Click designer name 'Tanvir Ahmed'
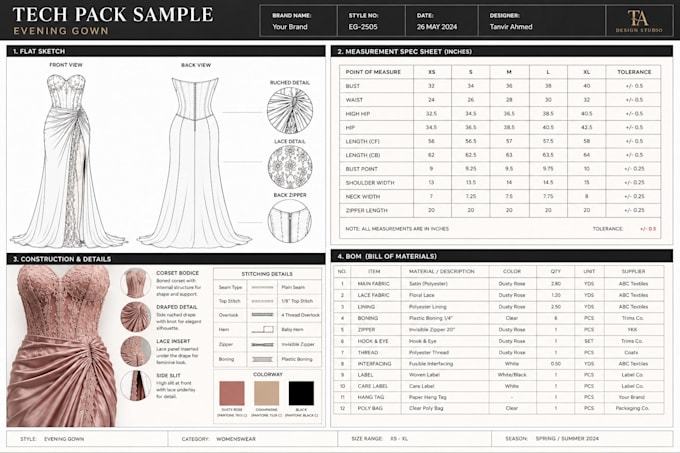The image size is (680, 453). [x=511, y=26]
